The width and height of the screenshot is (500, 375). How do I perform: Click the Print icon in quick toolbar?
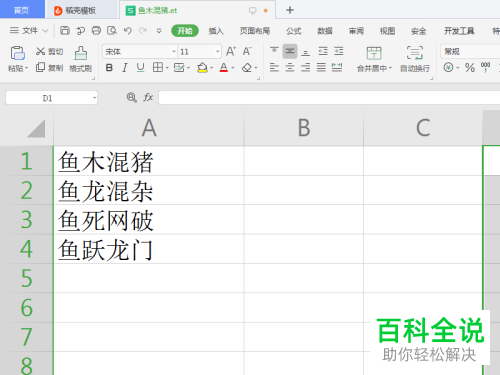(x=96, y=31)
